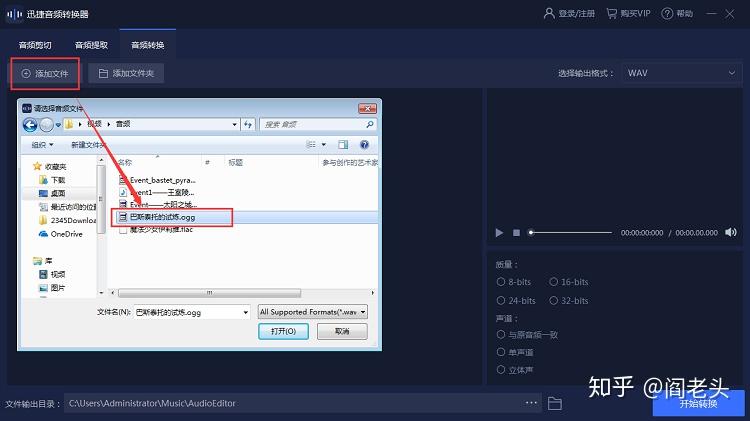Screen dimensions: 750x421
Task: Select the 32-bits quality option
Action: pyautogui.click(x=569, y=300)
